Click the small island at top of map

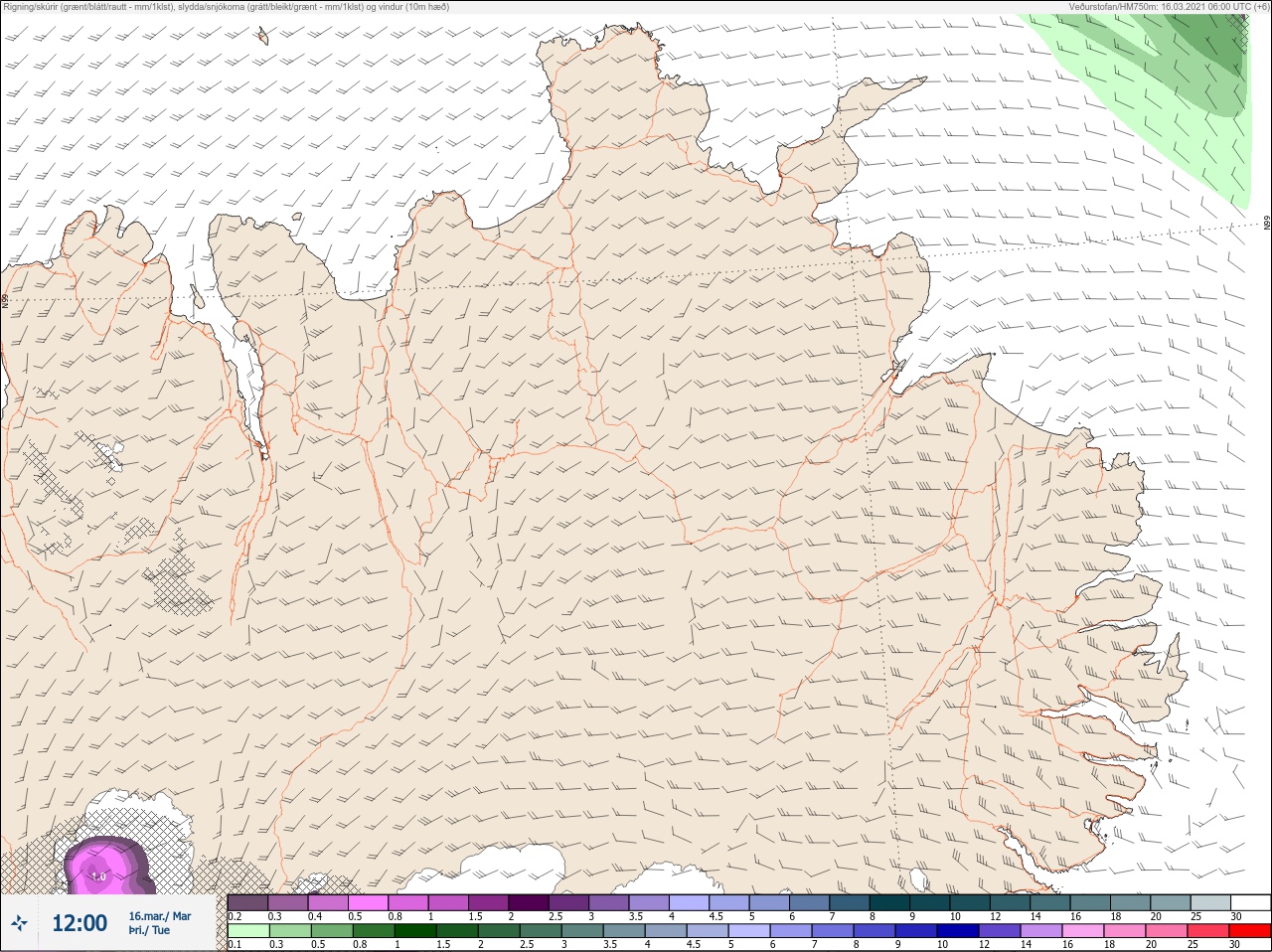[x=262, y=38]
